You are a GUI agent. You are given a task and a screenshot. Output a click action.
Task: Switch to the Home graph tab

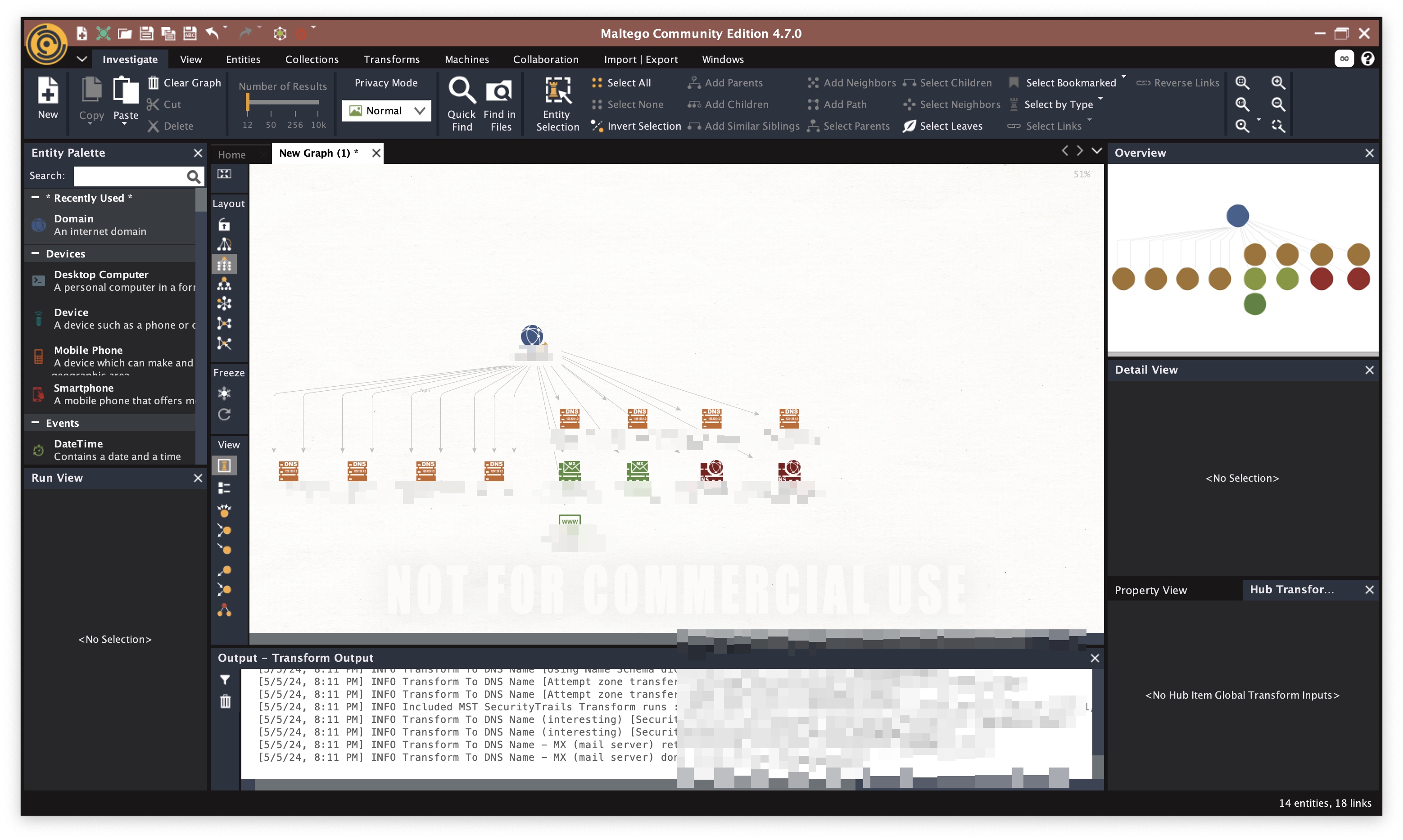click(x=231, y=154)
